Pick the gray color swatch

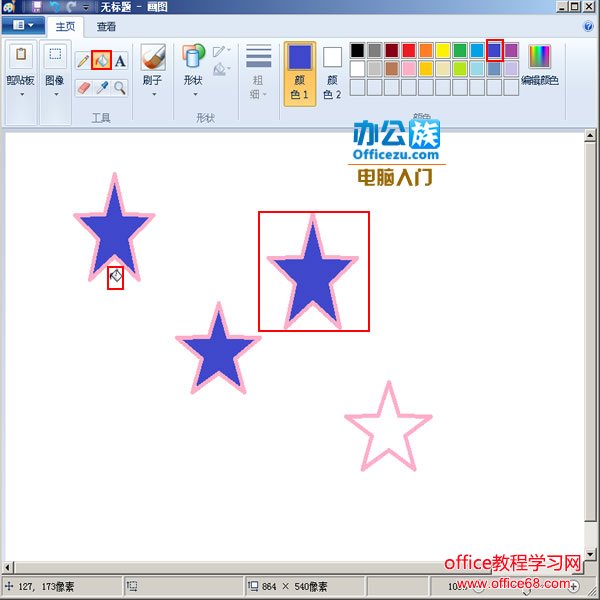point(374,51)
